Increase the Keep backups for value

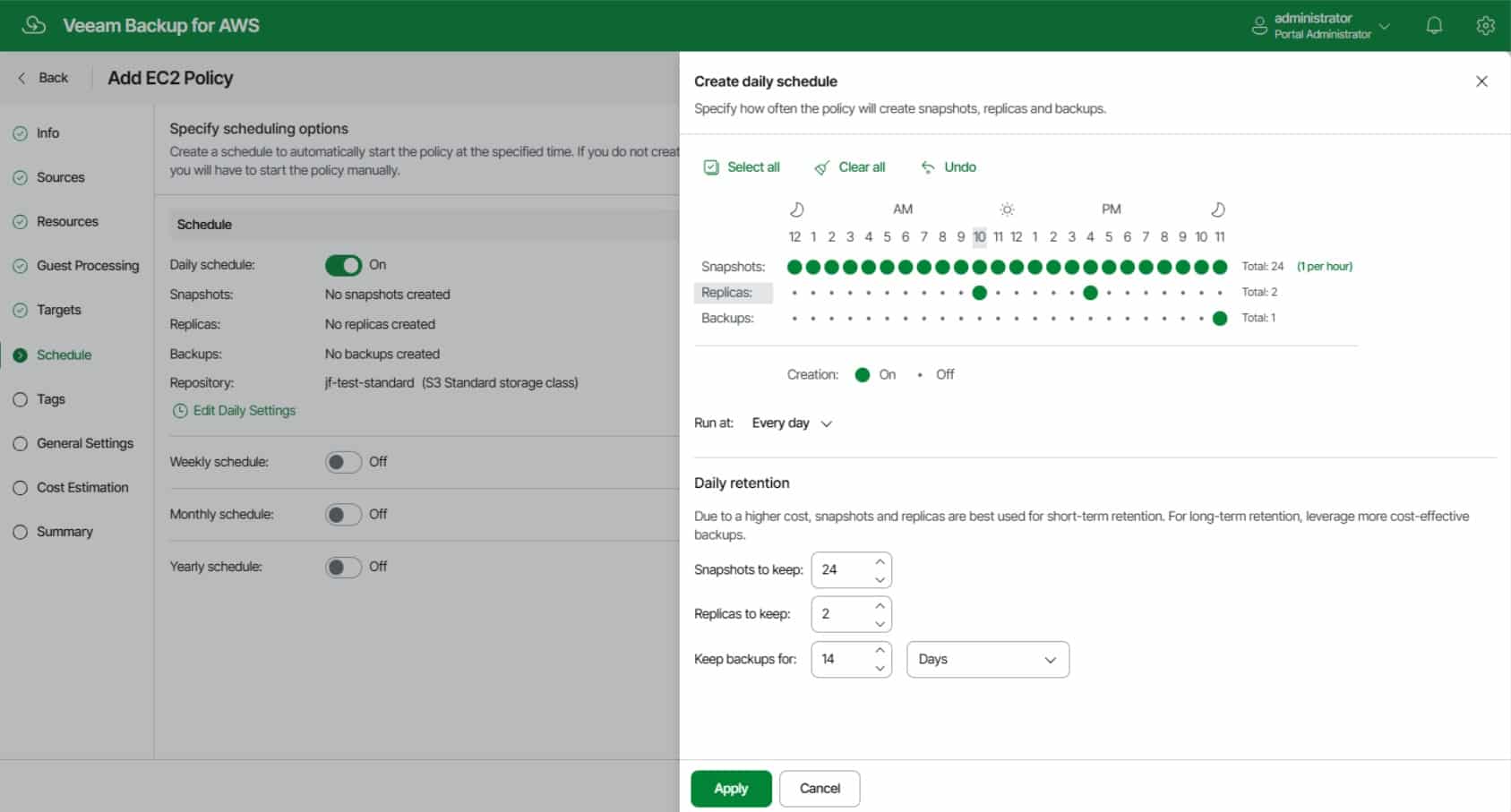click(880, 651)
